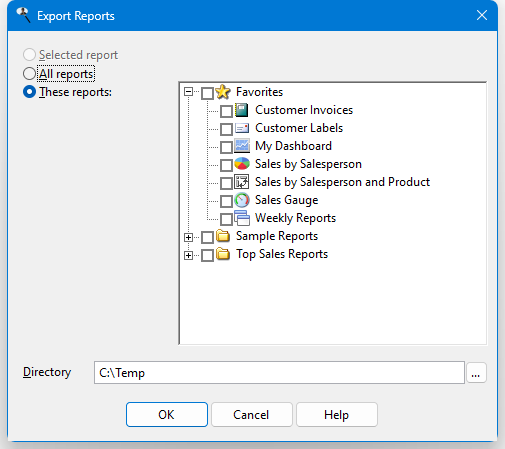Click the Weekly Reports batch icon
This screenshot has width=505, height=449.
click(x=242, y=218)
